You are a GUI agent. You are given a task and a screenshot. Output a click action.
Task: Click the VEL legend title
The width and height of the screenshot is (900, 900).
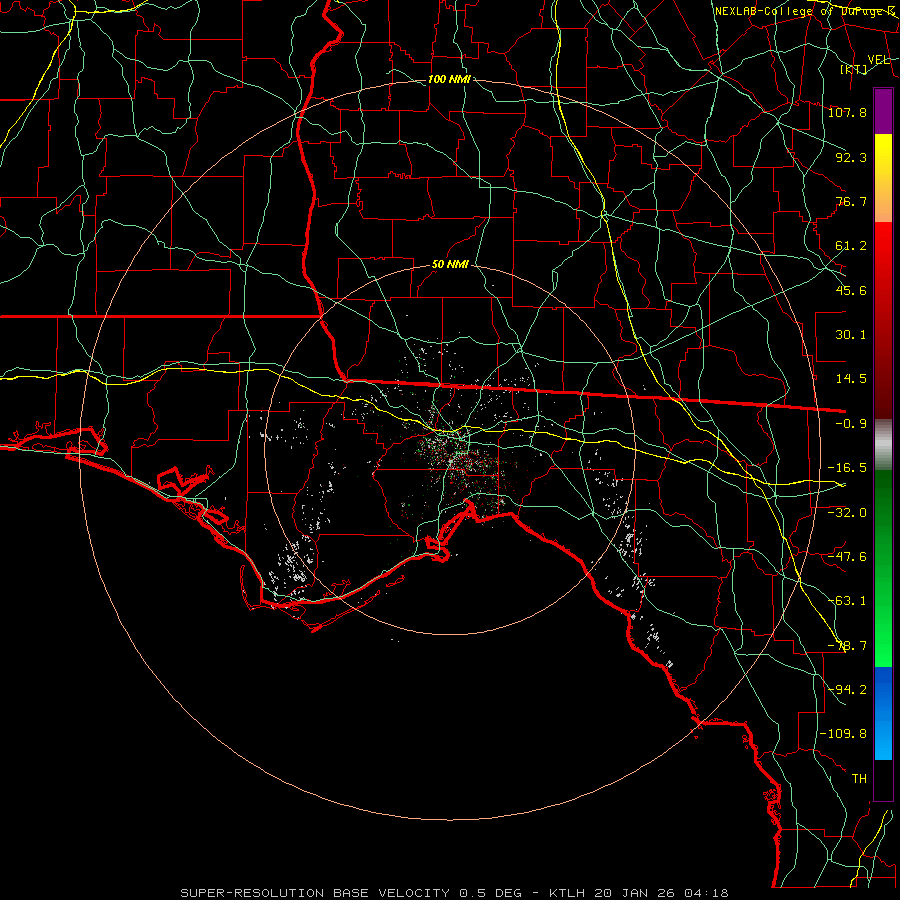pos(878,59)
